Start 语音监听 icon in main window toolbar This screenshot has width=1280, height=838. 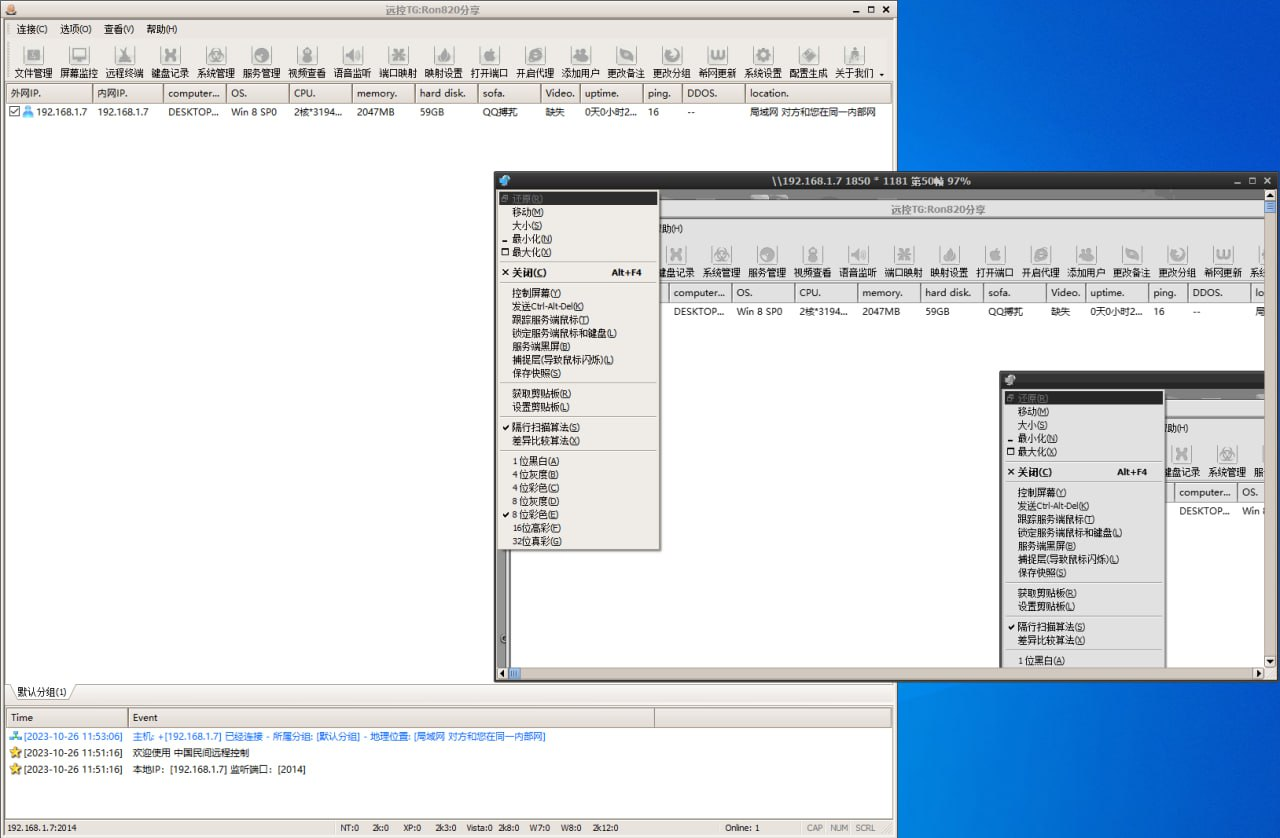(x=352, y=61)
